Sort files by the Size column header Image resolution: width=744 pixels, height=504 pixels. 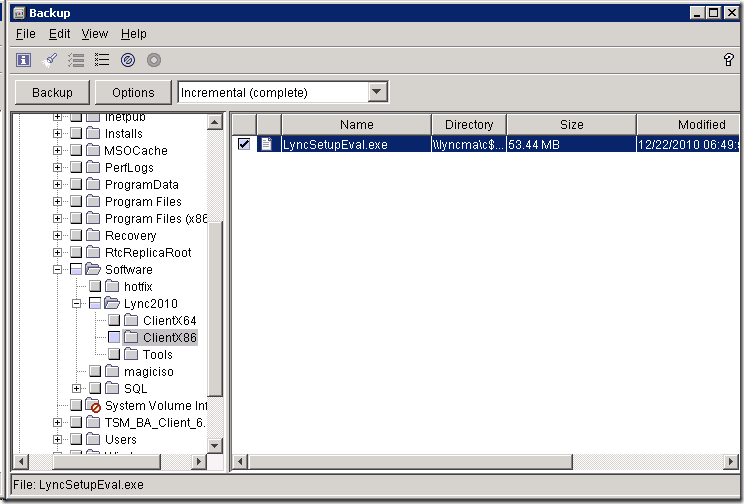click(571, 125)
